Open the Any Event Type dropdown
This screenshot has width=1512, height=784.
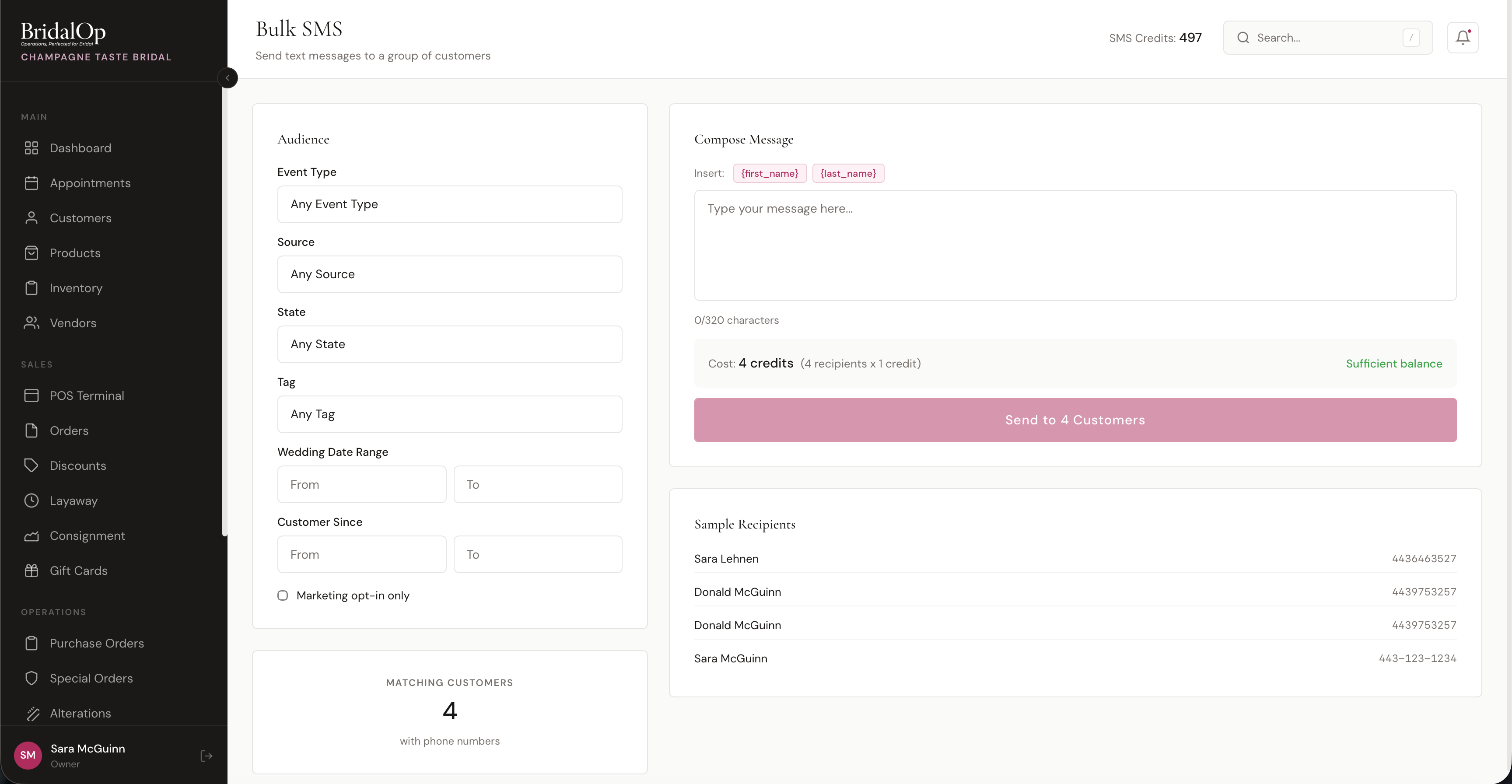tap(450, 204)
